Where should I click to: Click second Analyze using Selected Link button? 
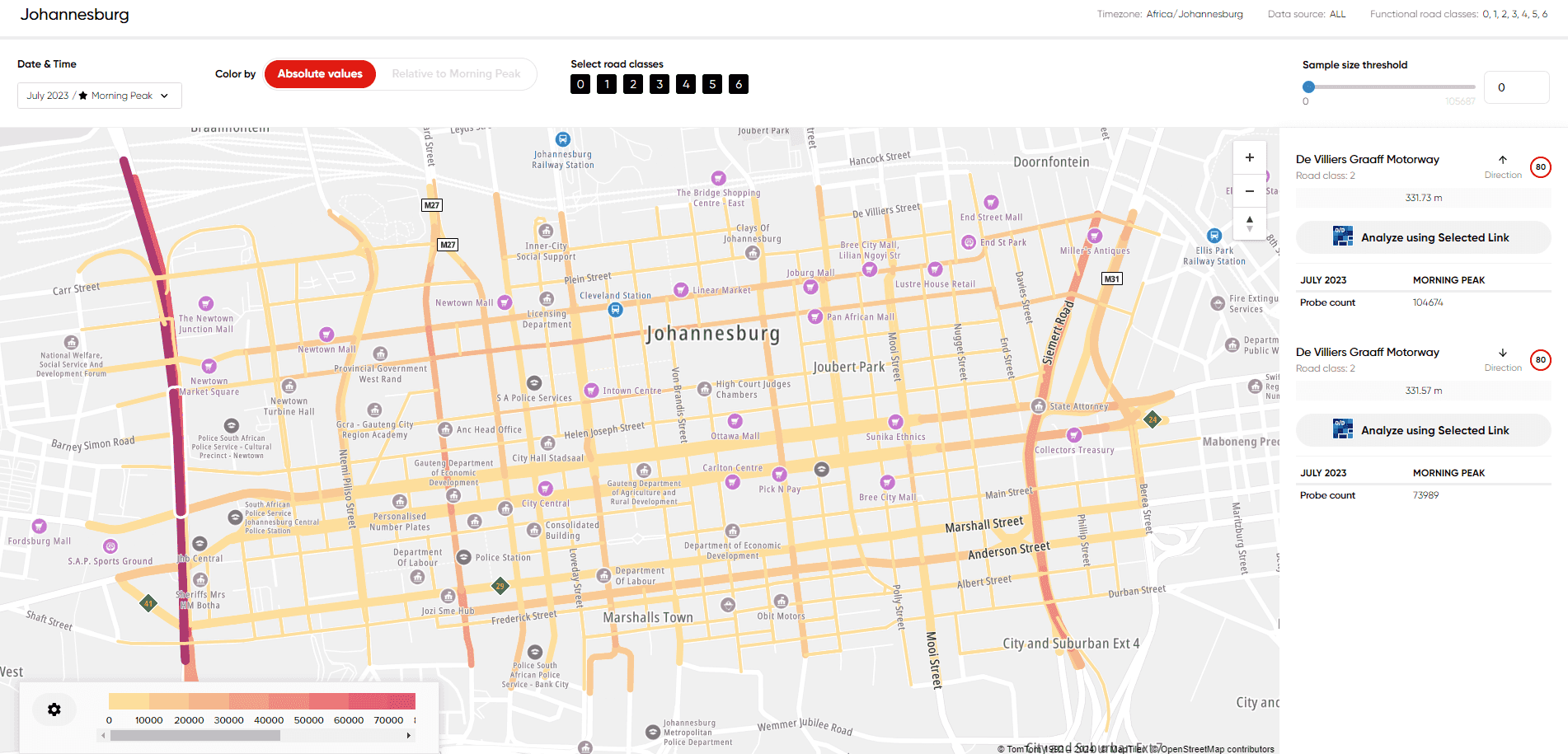click(1423, 430)
